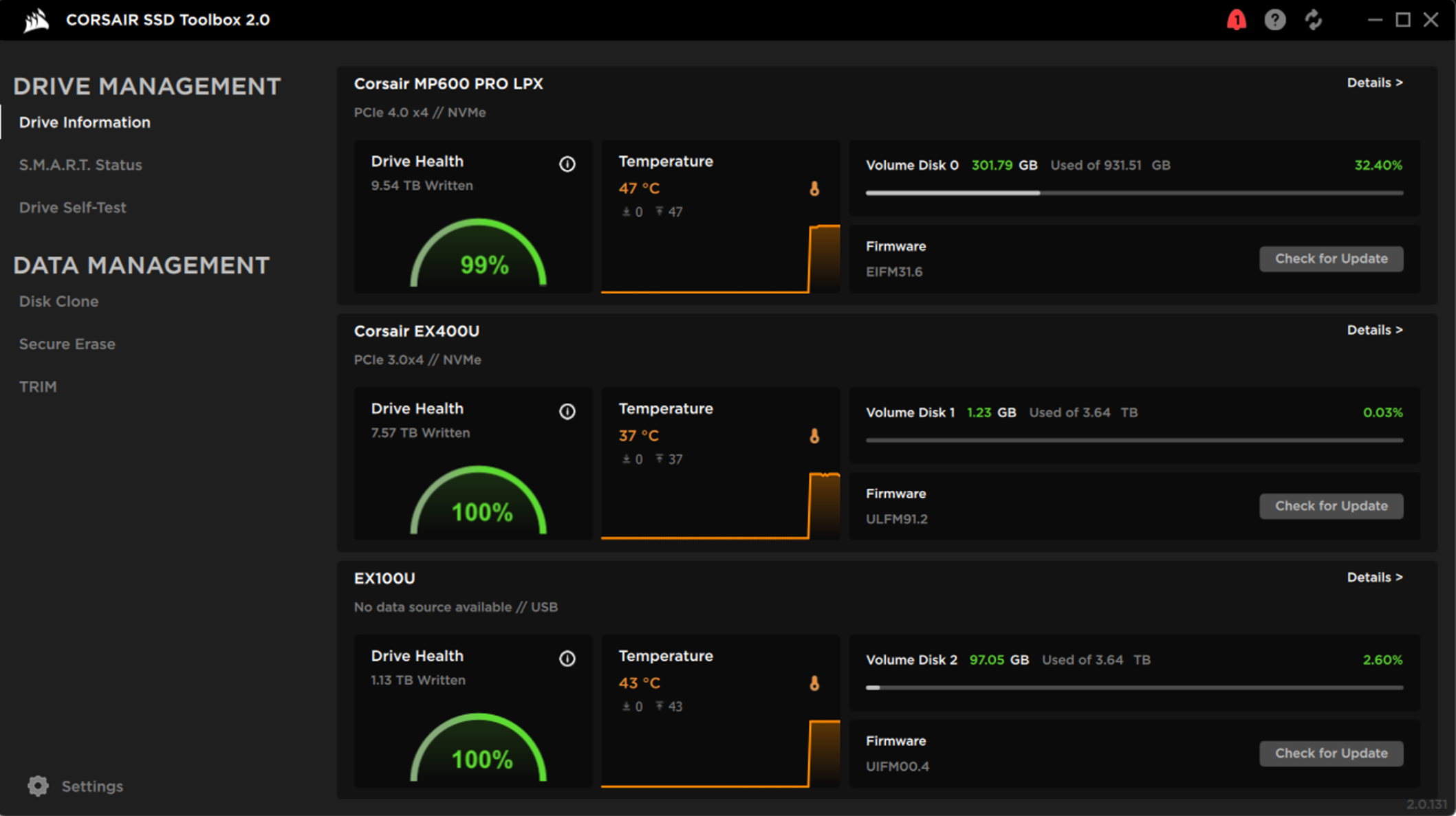Image resolution: width=1456 pixels, height=816 pixels.
Task: Open the Settings gear icon
Action: (x=38, y=786)
